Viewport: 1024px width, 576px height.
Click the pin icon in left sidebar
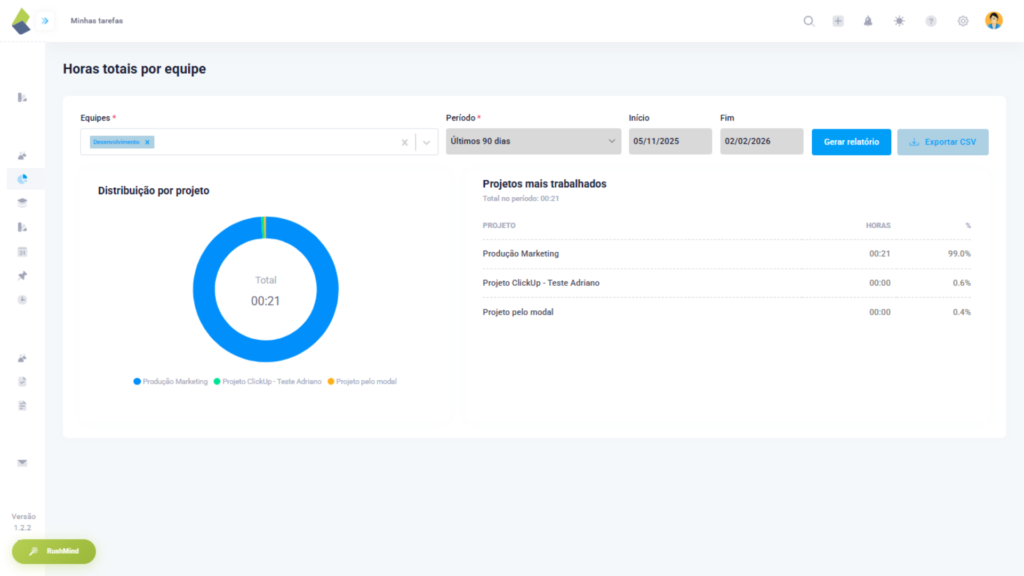25,275
